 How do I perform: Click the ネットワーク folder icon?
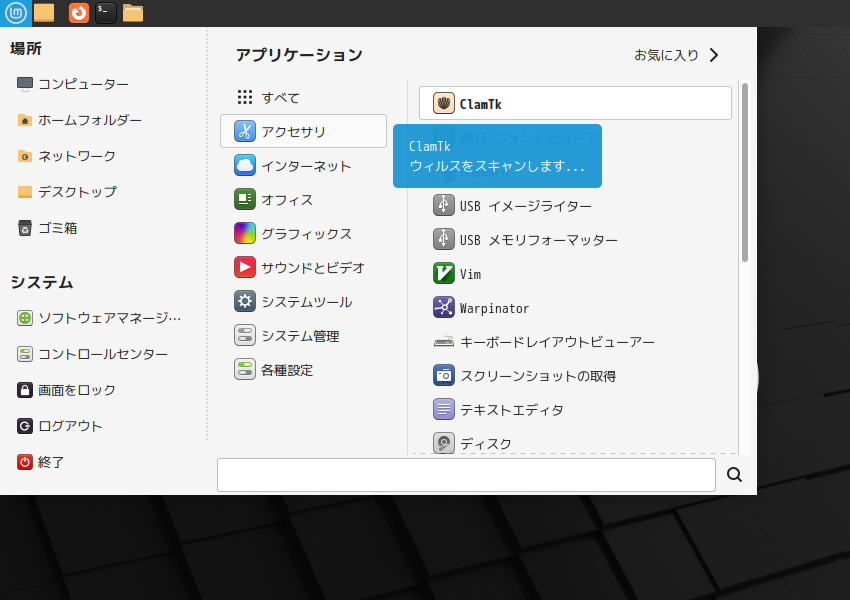click(x=25, y=156)
